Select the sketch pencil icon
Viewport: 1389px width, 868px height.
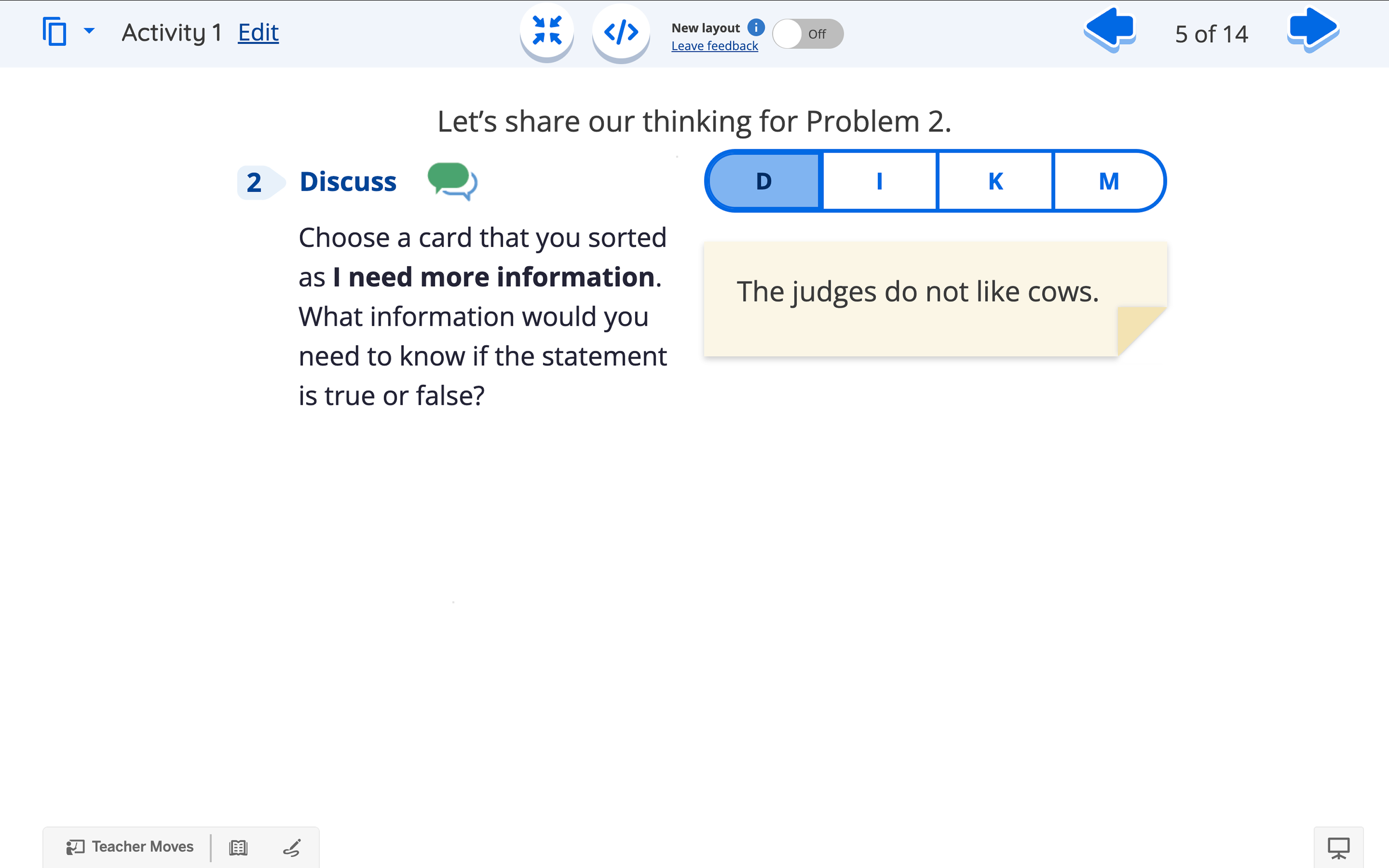click(291, 848)
